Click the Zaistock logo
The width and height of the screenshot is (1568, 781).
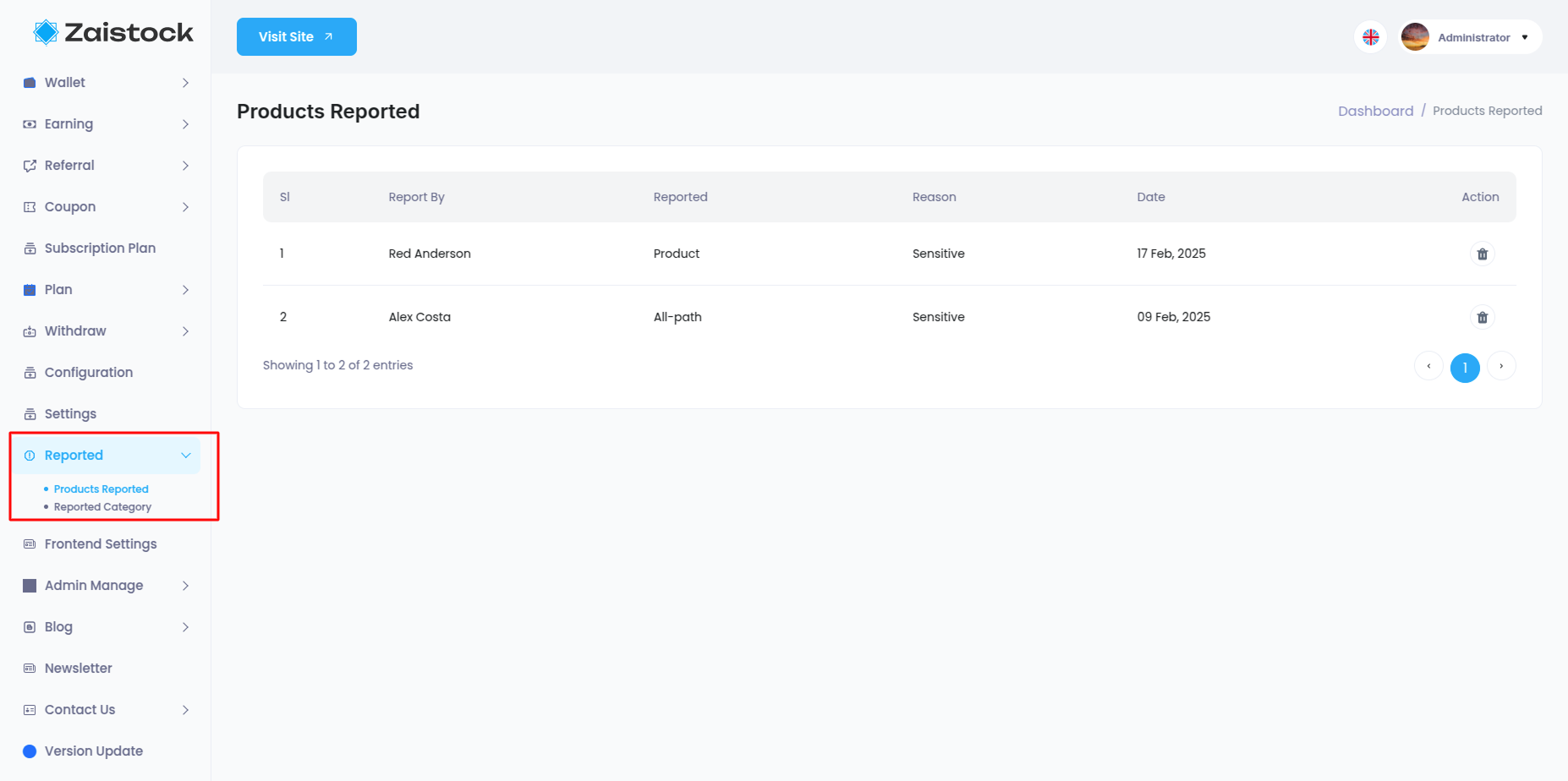click(113, 33)
